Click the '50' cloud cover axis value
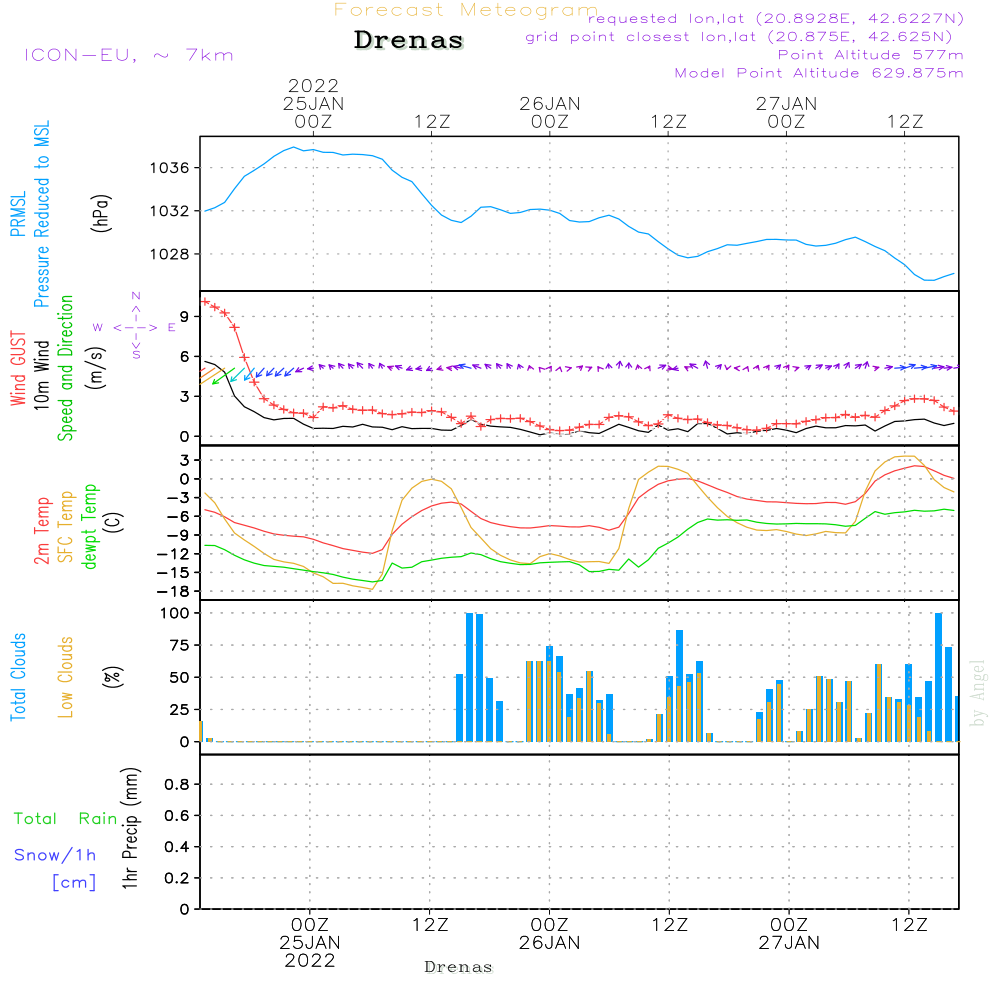 180,678
